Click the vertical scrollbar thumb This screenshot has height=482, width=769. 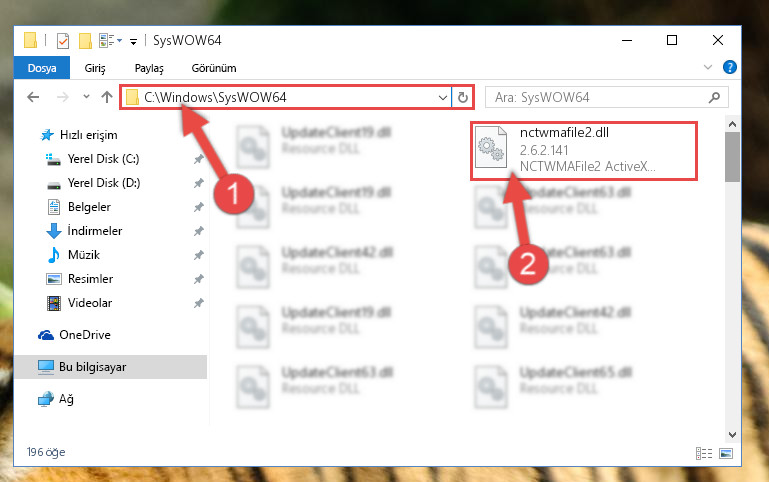point(732,156)
